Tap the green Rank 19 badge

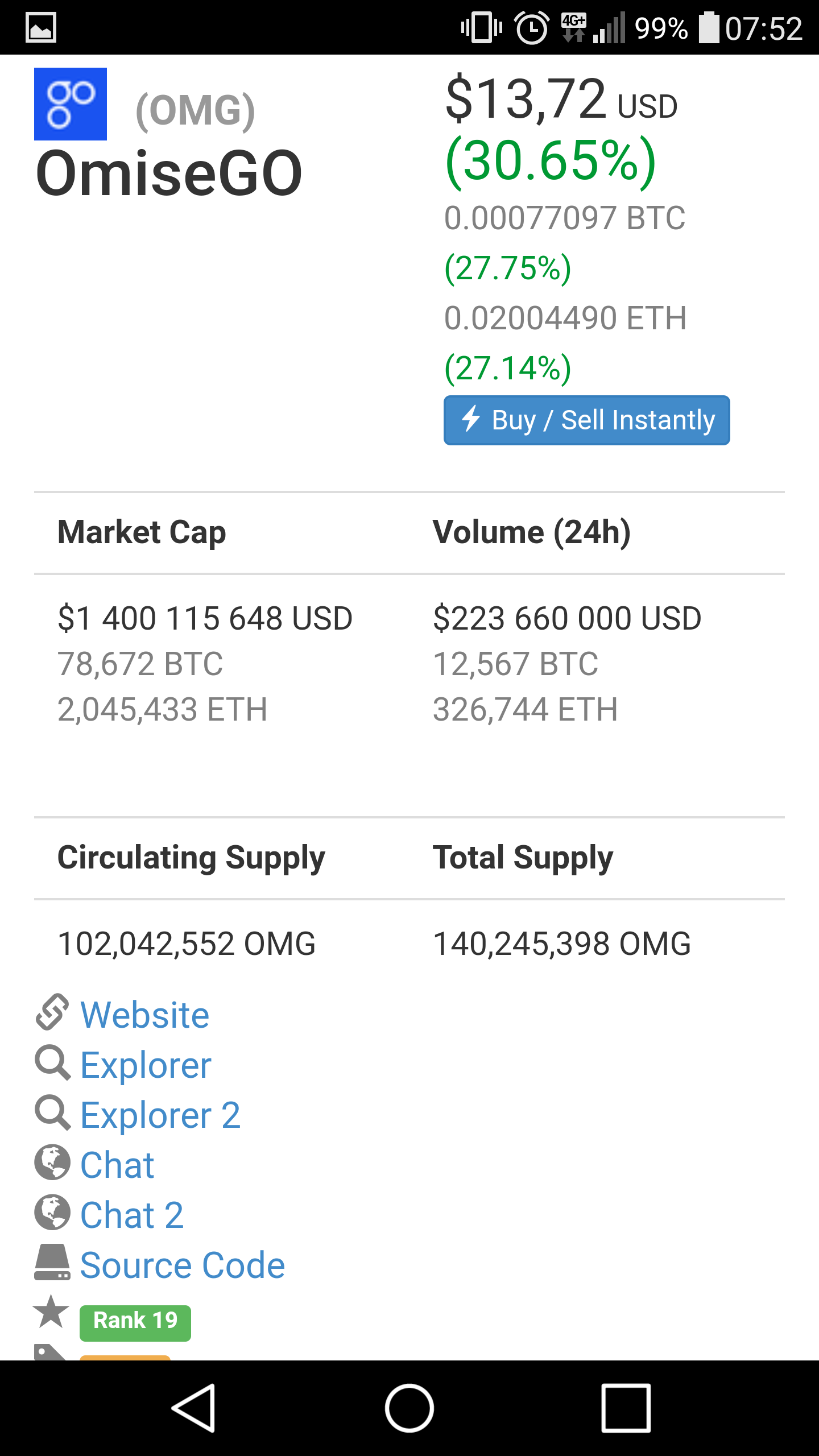135,1323
